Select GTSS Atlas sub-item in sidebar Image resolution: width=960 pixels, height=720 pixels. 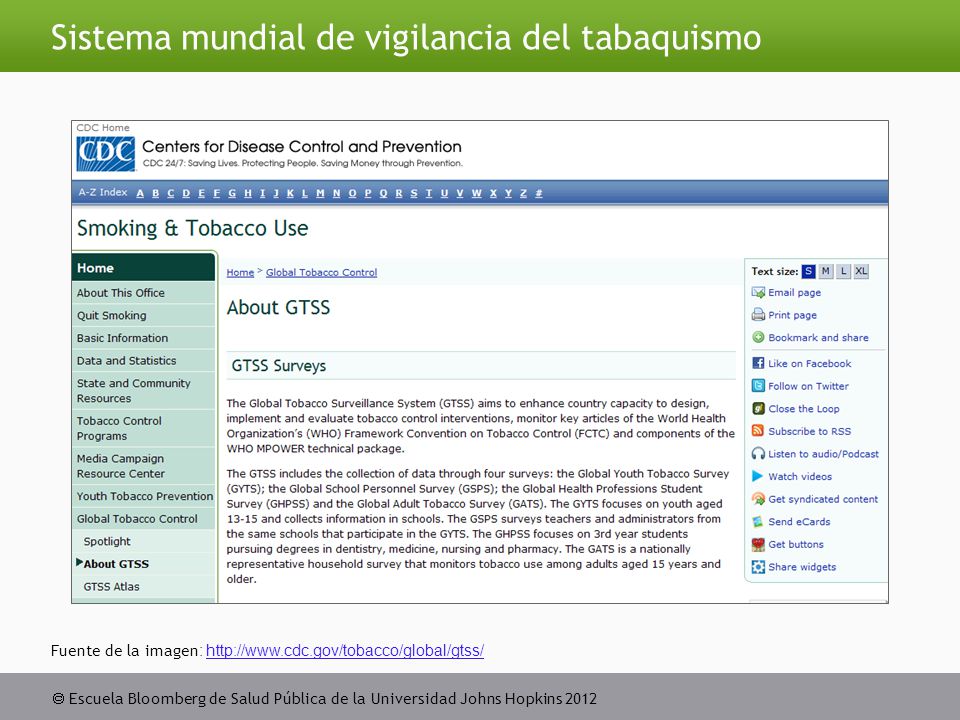pyautogui.click(x=143, y=587)
